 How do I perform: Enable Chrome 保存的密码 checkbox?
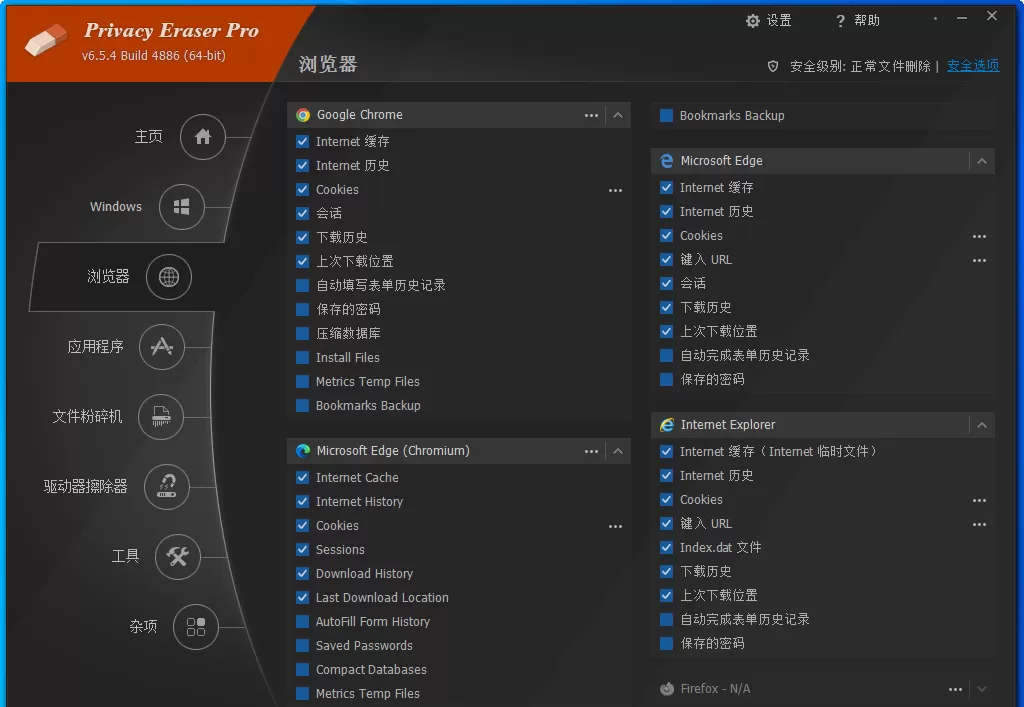tap(302, 309)
